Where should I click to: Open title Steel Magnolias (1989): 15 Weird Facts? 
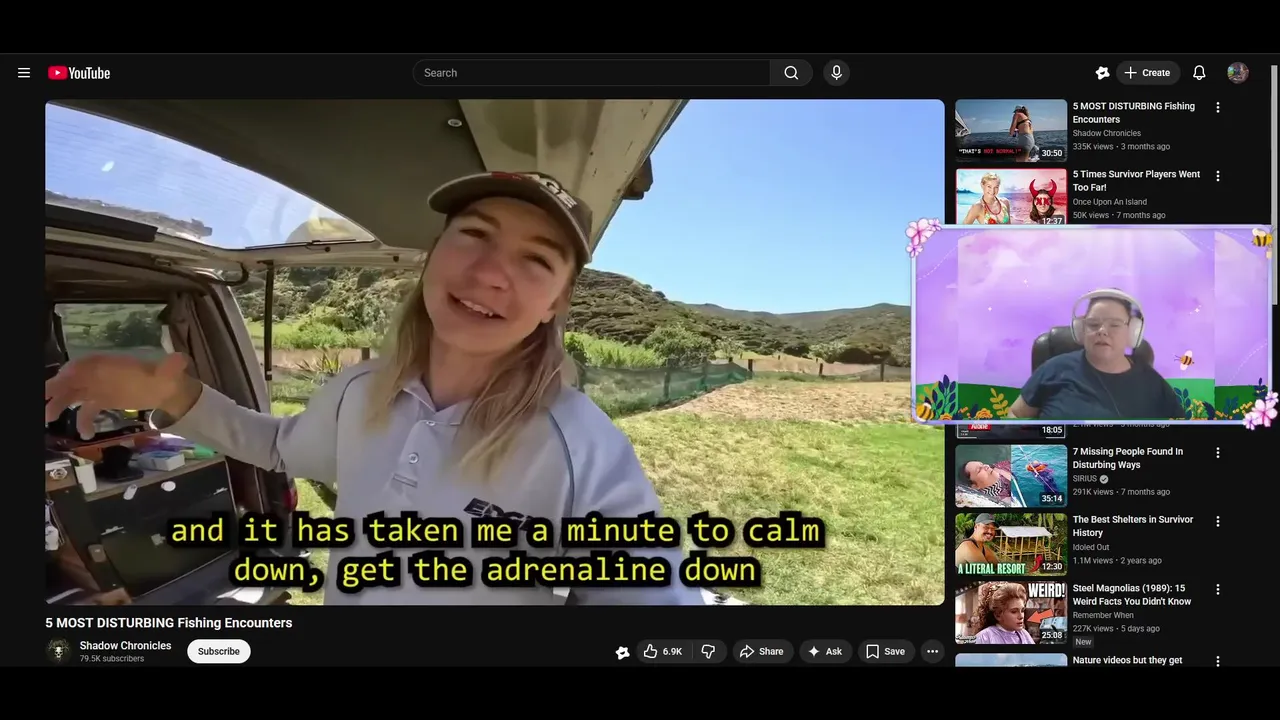1132,595
